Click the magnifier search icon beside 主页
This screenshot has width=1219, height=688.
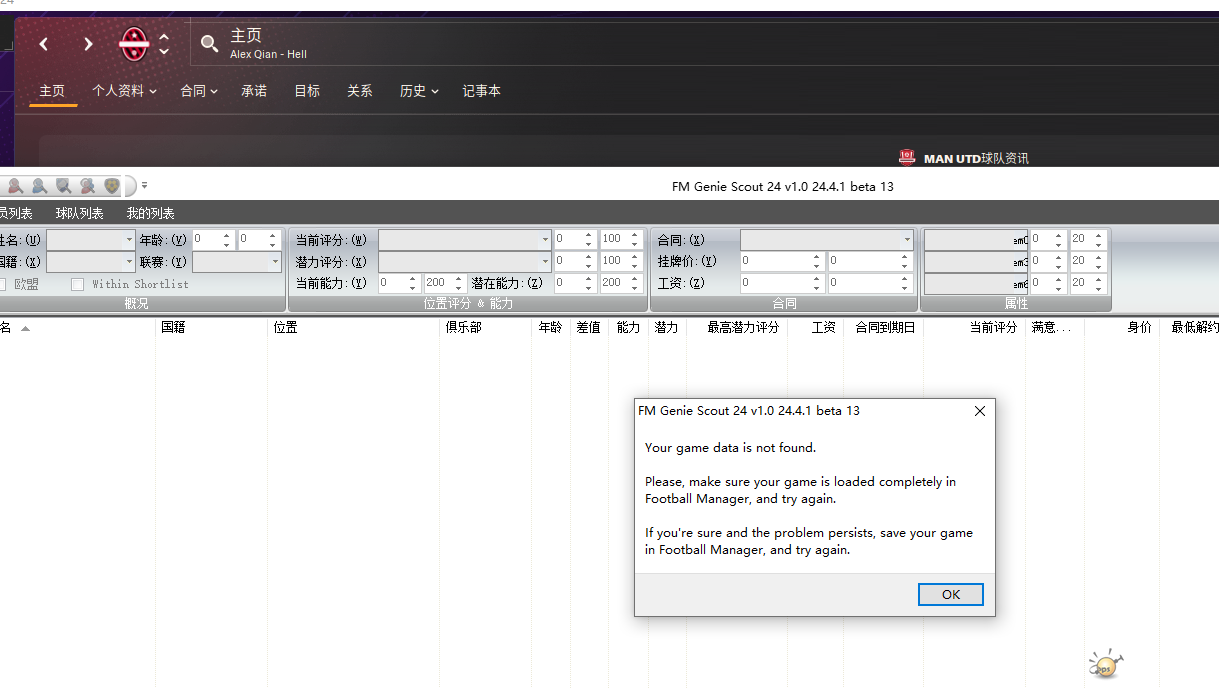click(x=209, y=43)
